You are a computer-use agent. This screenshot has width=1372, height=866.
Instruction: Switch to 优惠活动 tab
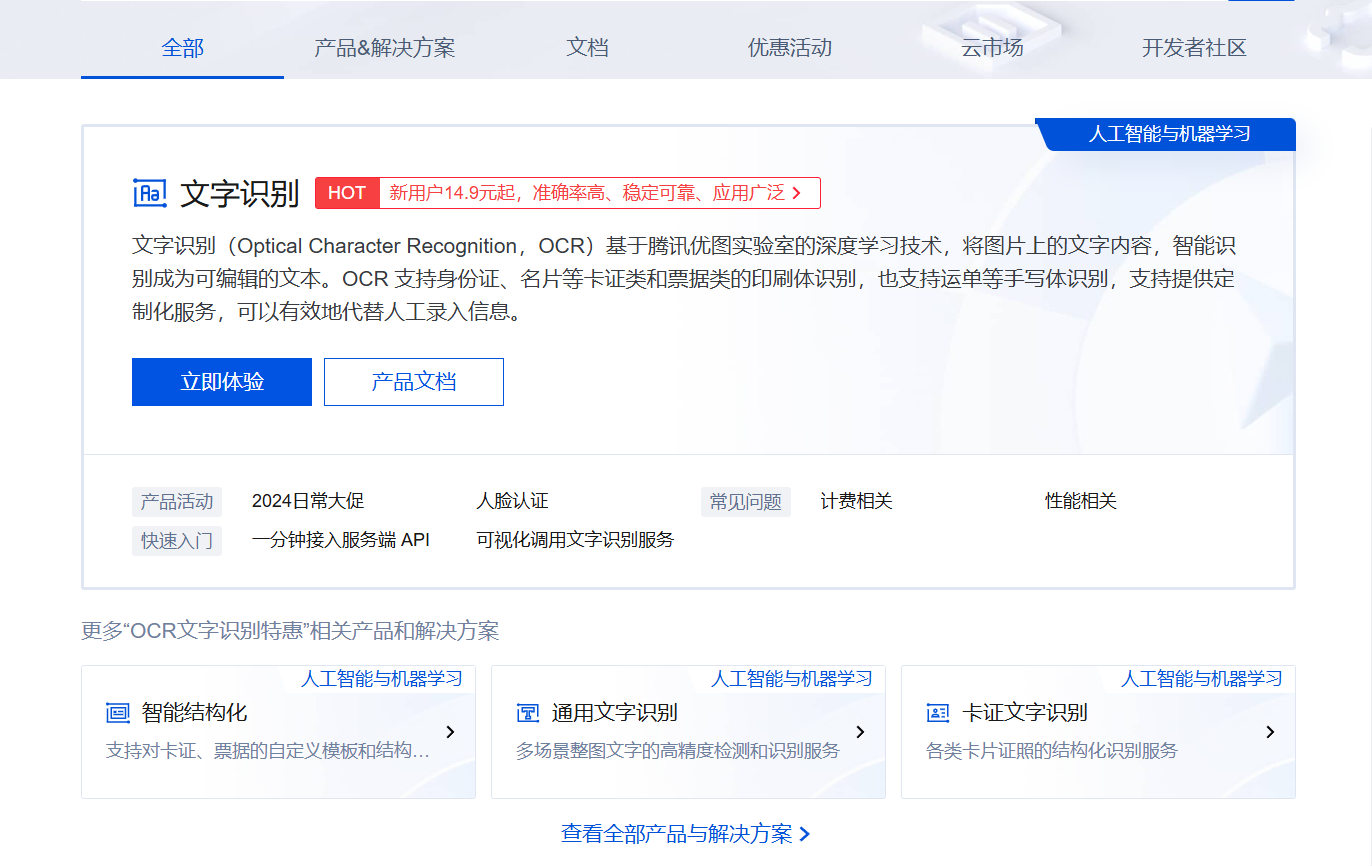(x=790, y=48)
